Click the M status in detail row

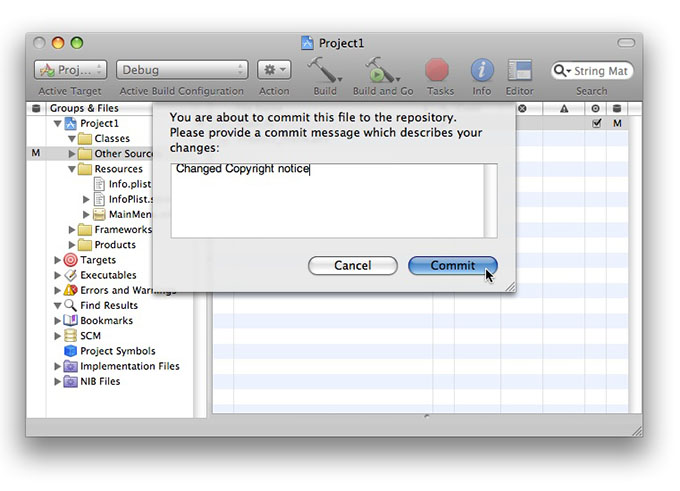click(x=617, y=124)
